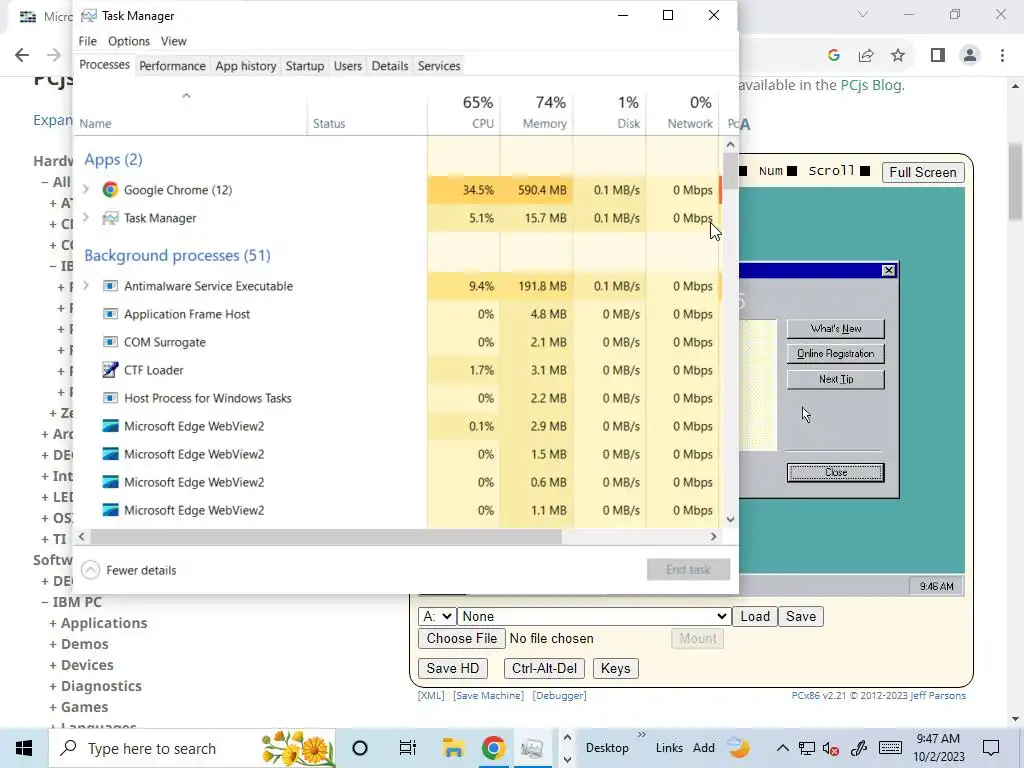This screenshot has height=768, width=1024.
Task: Click the Google Chrome process icon
Action: (x=110, y=190)
